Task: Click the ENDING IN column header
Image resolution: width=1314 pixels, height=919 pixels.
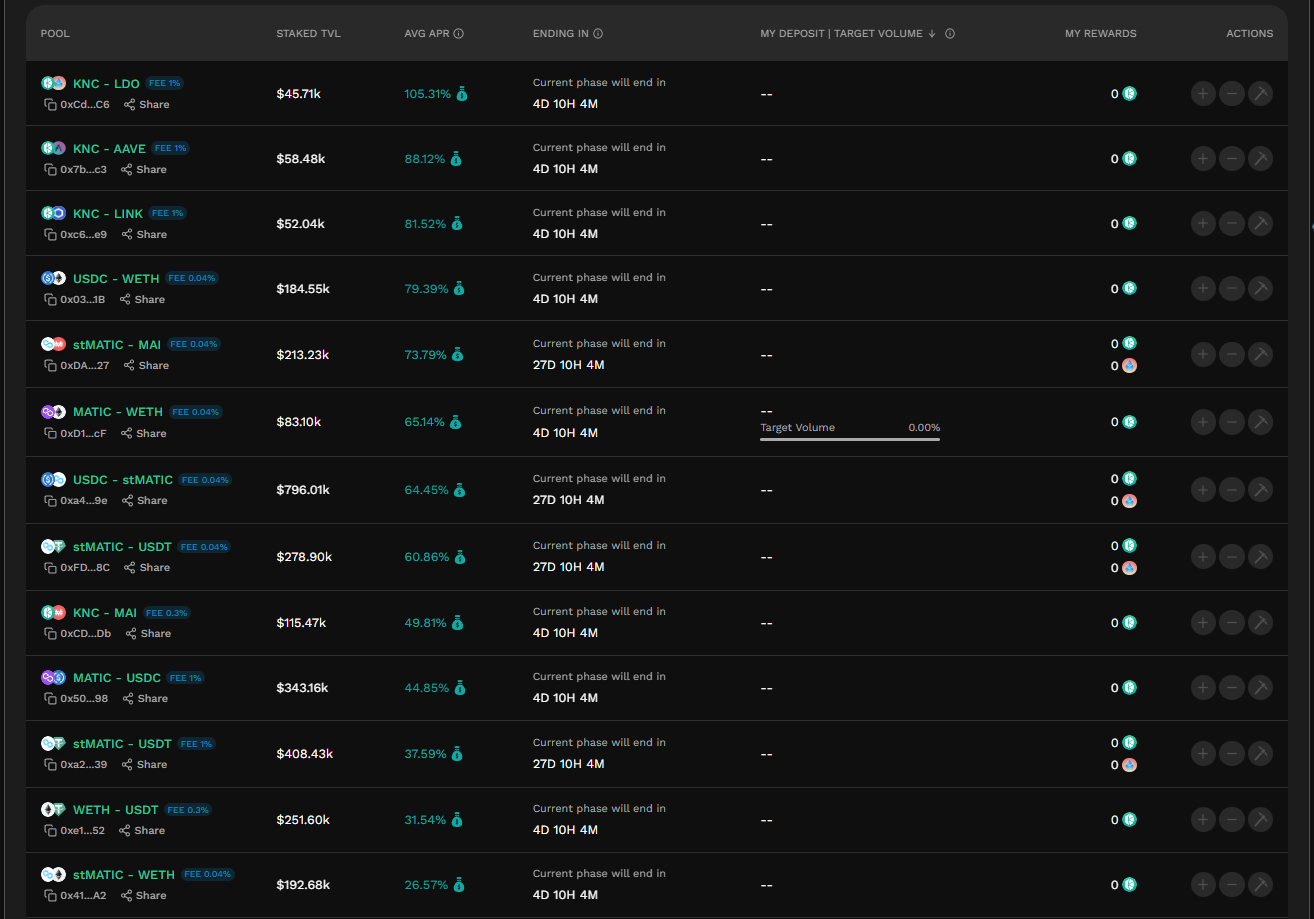Action: 560,34
